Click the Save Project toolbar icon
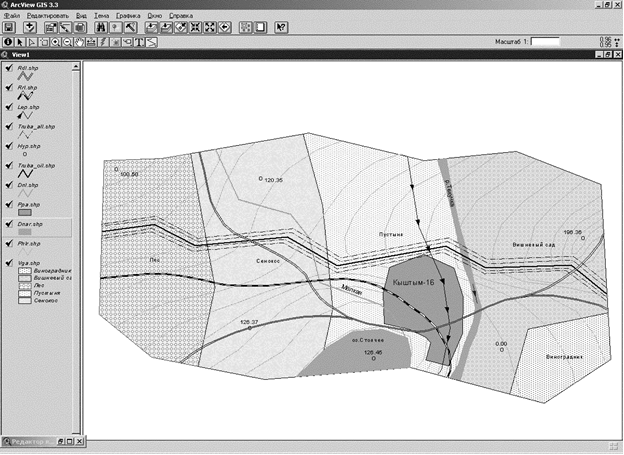 (9, 27)
